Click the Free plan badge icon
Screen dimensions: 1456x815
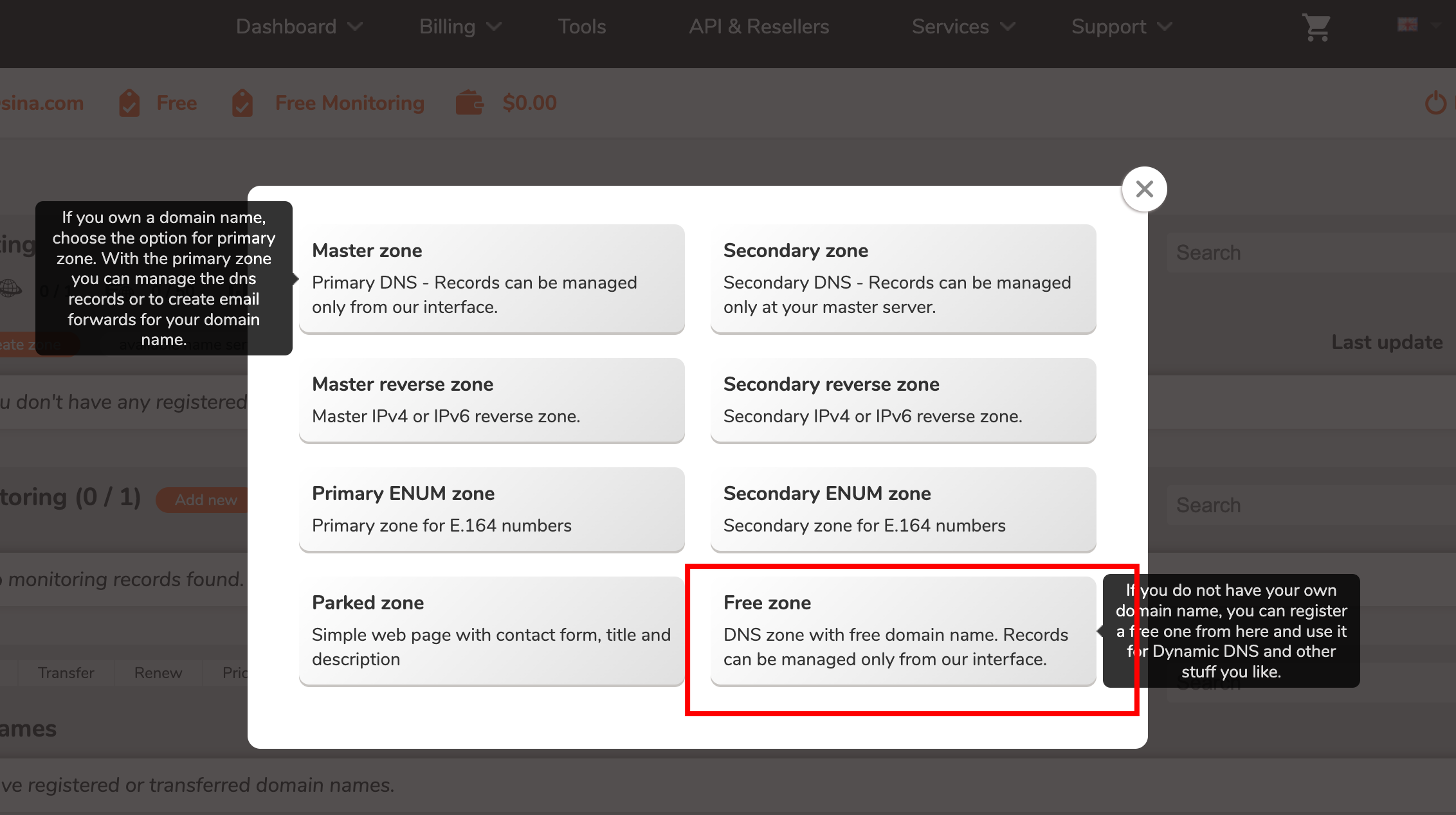129,103
